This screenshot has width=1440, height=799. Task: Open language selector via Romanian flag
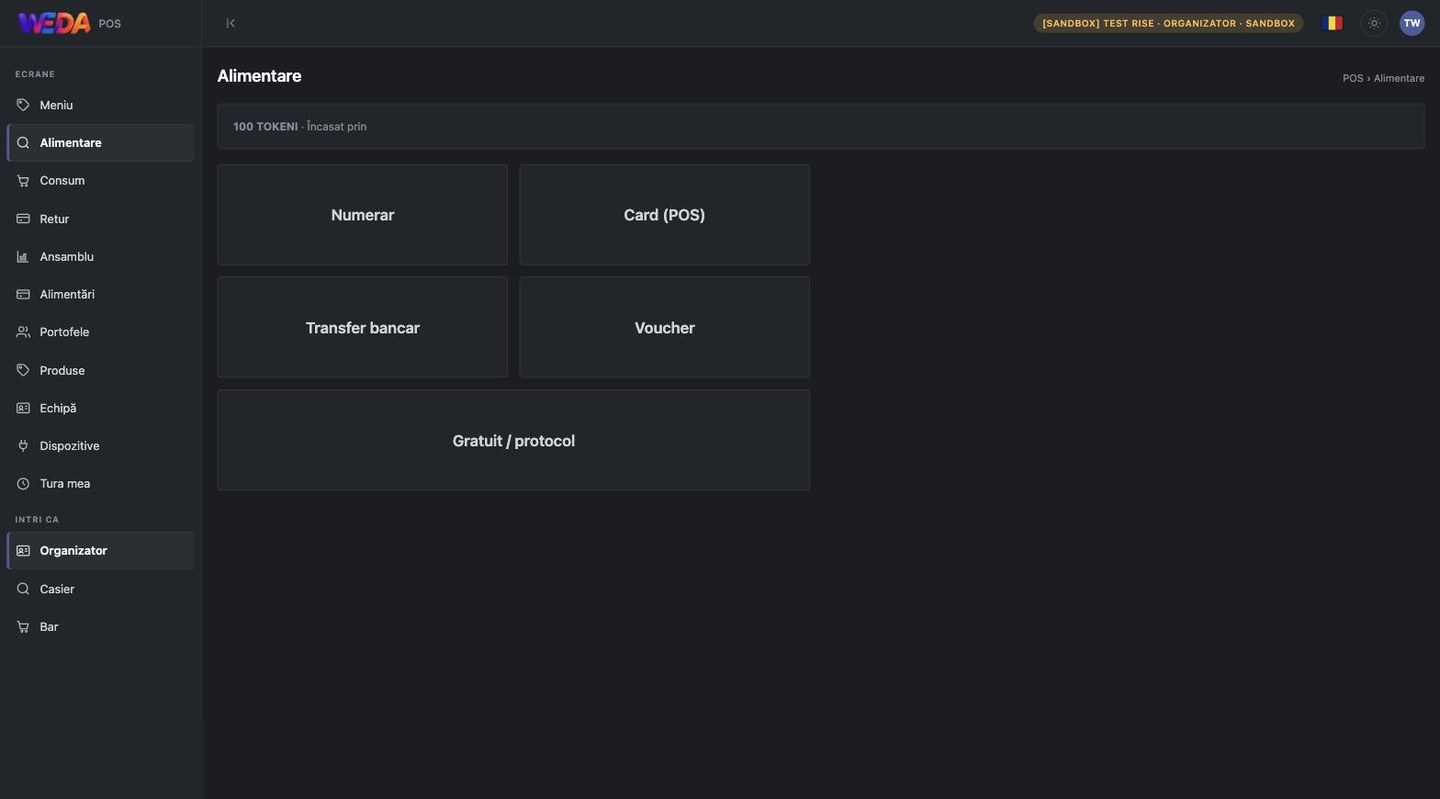tap(1332, 23)
